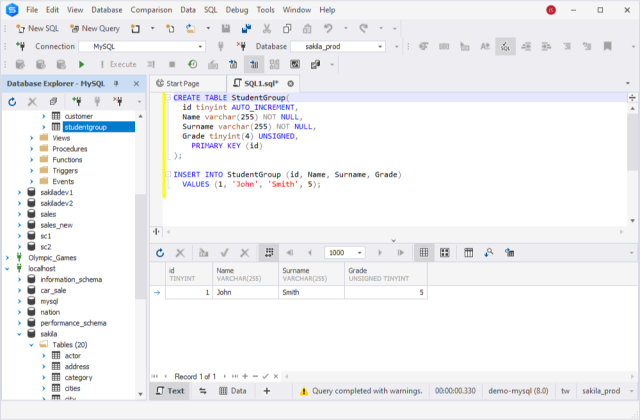Close the Database Explorer panel
This screenshot has width=640, height=420.
[x=136, y=84]
